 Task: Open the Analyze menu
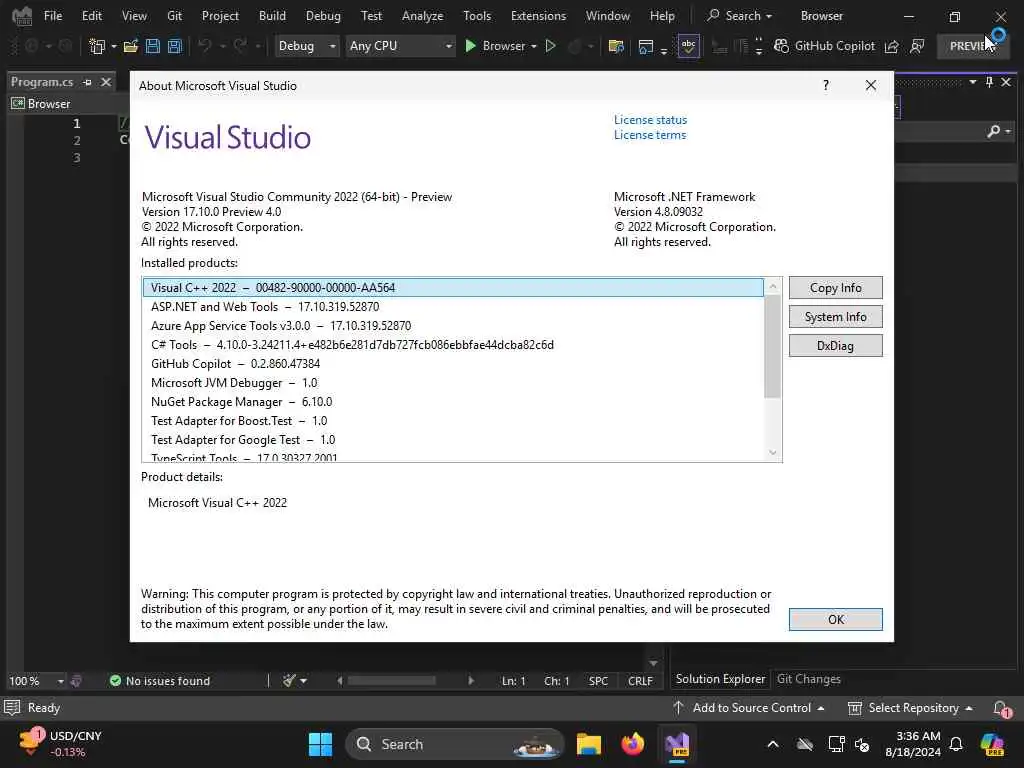coord(423,16)
